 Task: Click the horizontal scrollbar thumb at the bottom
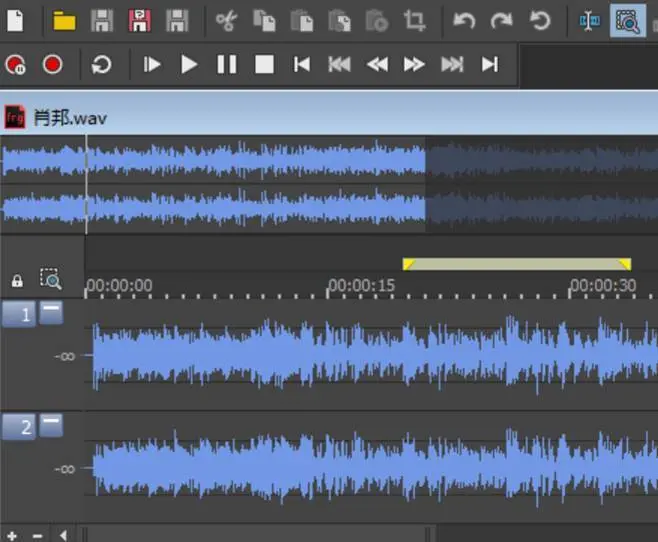click(x=257, y=535)
